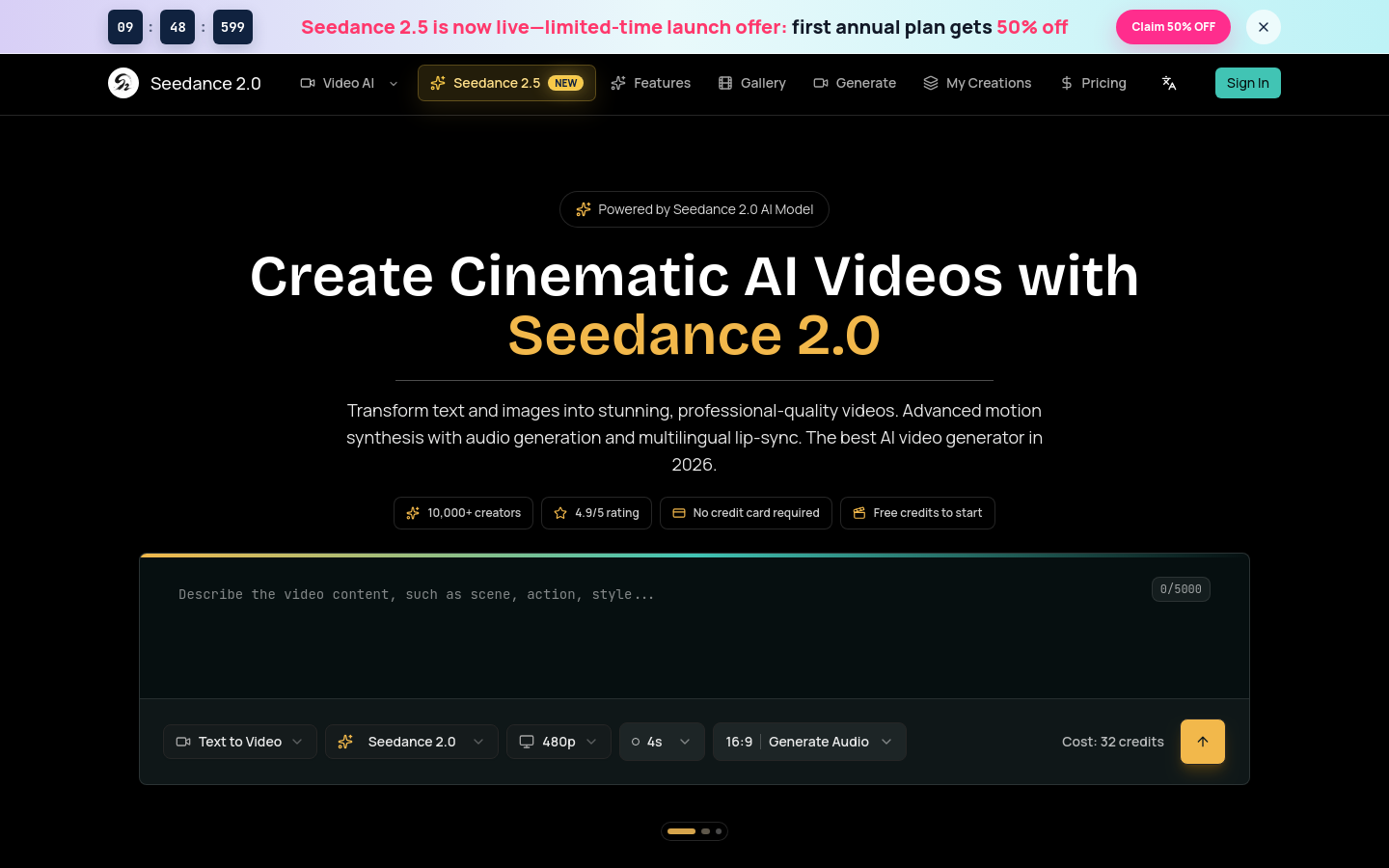
Task: Click the Cost: 32 credits label
Action: [x=1113, y=742]
